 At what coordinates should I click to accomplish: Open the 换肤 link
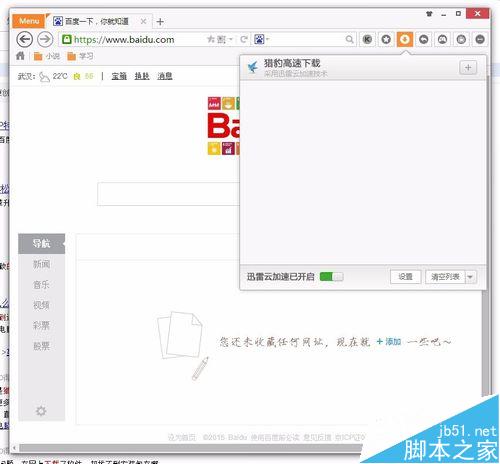142,76
